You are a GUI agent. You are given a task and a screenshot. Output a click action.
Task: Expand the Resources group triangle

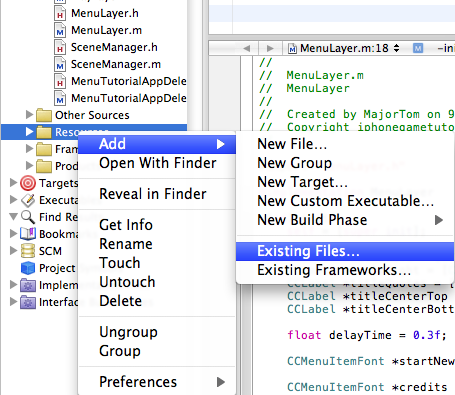point(29,132)
